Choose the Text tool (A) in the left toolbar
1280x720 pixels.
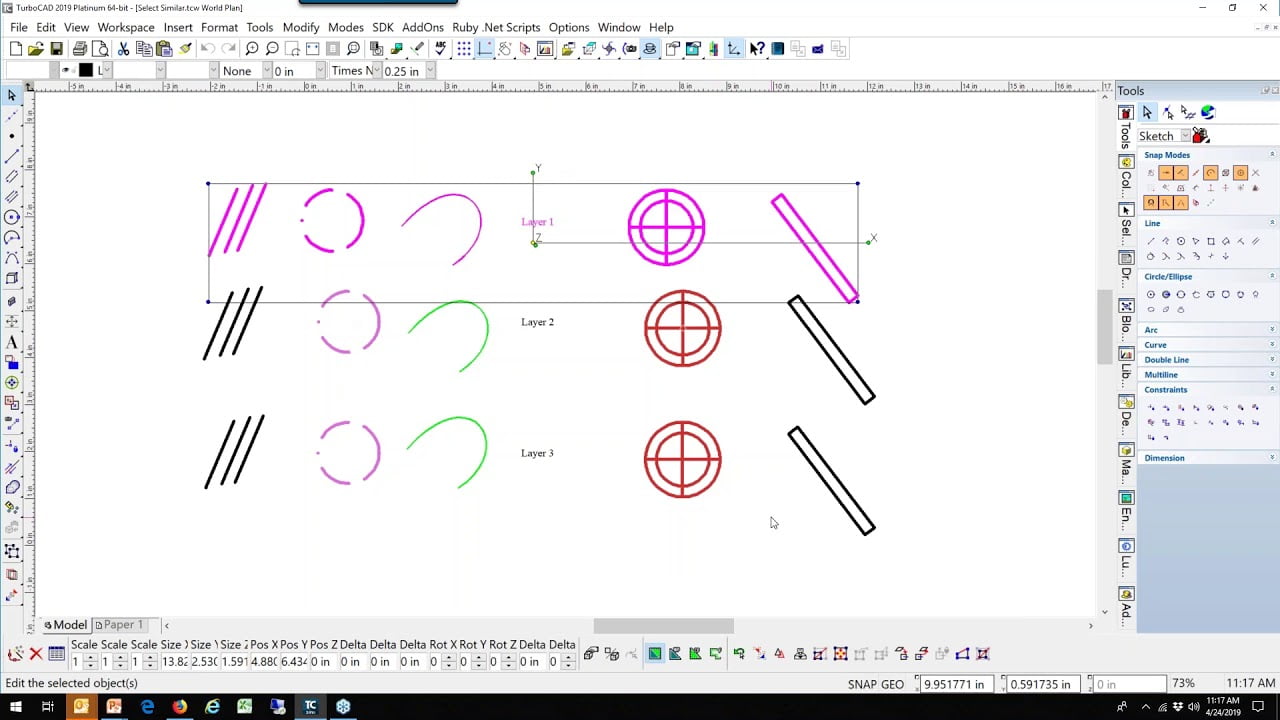click(x=12, y=343)
